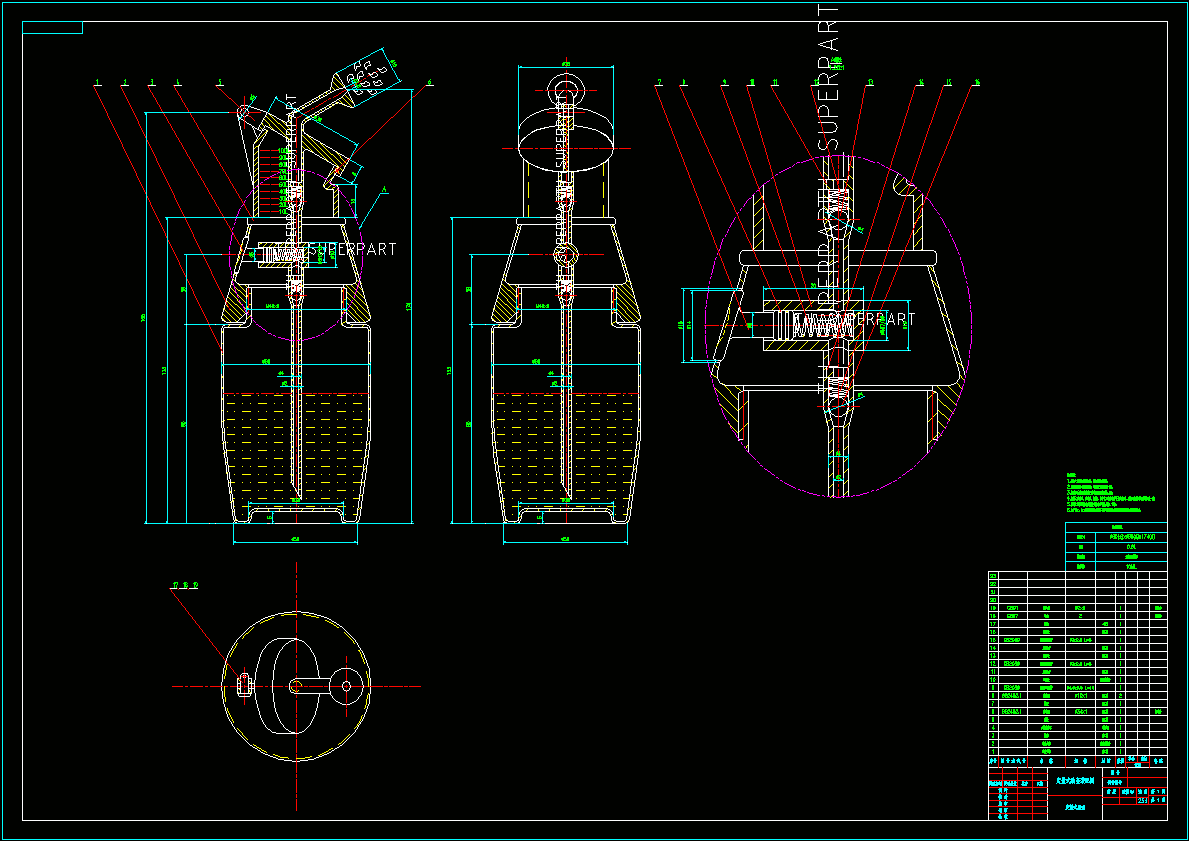This screenshot has height=841, width=1189.
Task: Select the green technical notes text block
Action: pyautogui.click(x=1110, y=493)
